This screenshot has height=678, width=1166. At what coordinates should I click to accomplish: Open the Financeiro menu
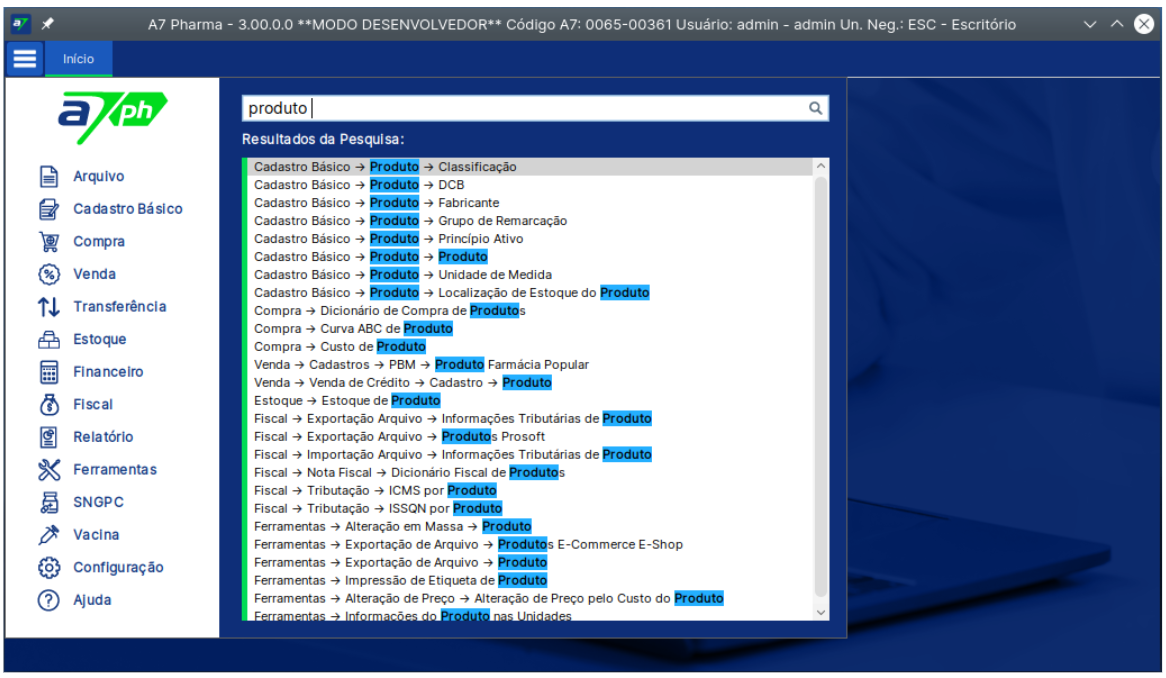(108, 372)
